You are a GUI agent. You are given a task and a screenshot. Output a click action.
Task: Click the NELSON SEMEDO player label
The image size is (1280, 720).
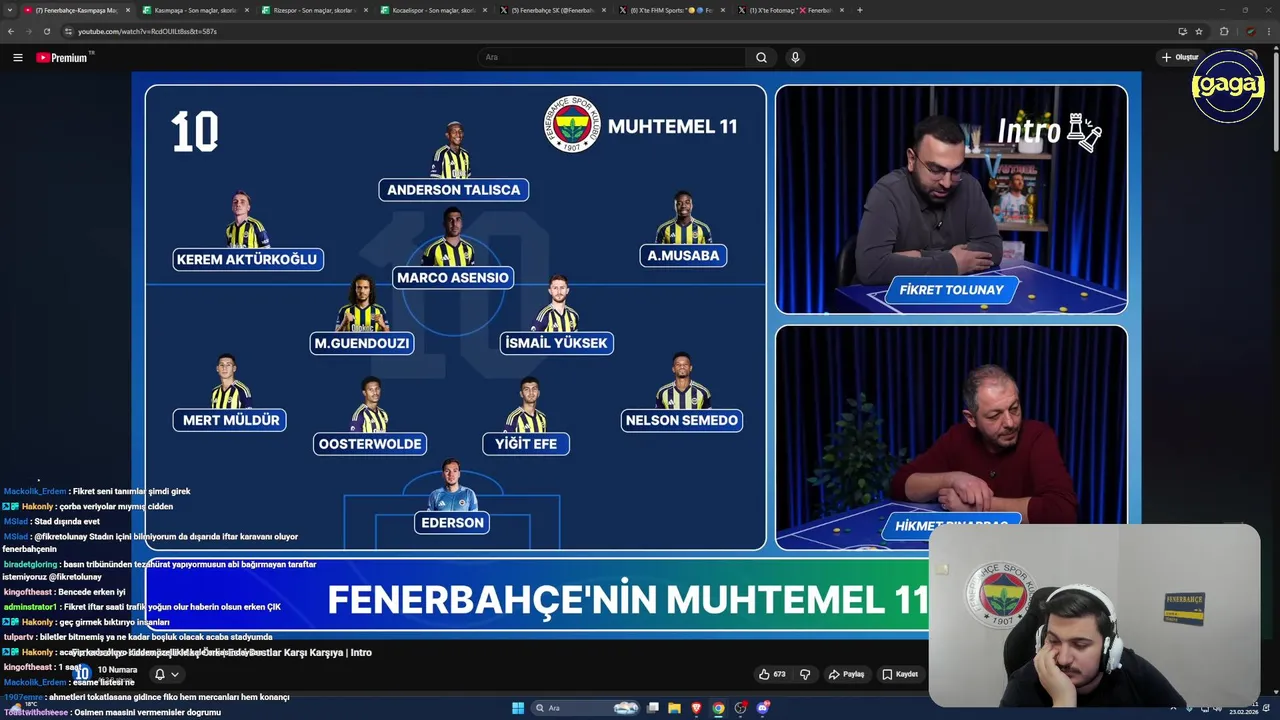(x=682, y=420)
